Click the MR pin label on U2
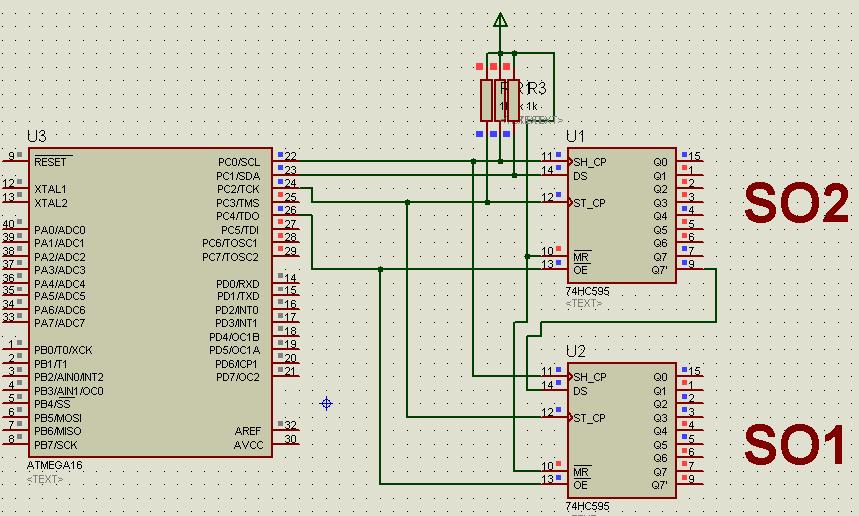 coord(581,472)
